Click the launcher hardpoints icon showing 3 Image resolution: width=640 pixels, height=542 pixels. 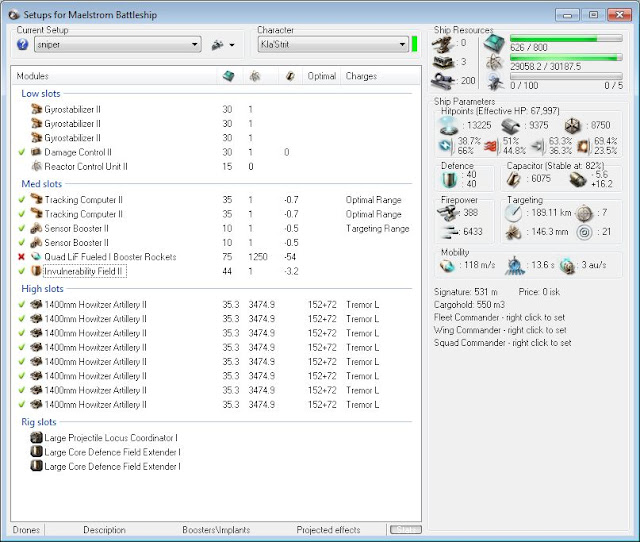443,62
